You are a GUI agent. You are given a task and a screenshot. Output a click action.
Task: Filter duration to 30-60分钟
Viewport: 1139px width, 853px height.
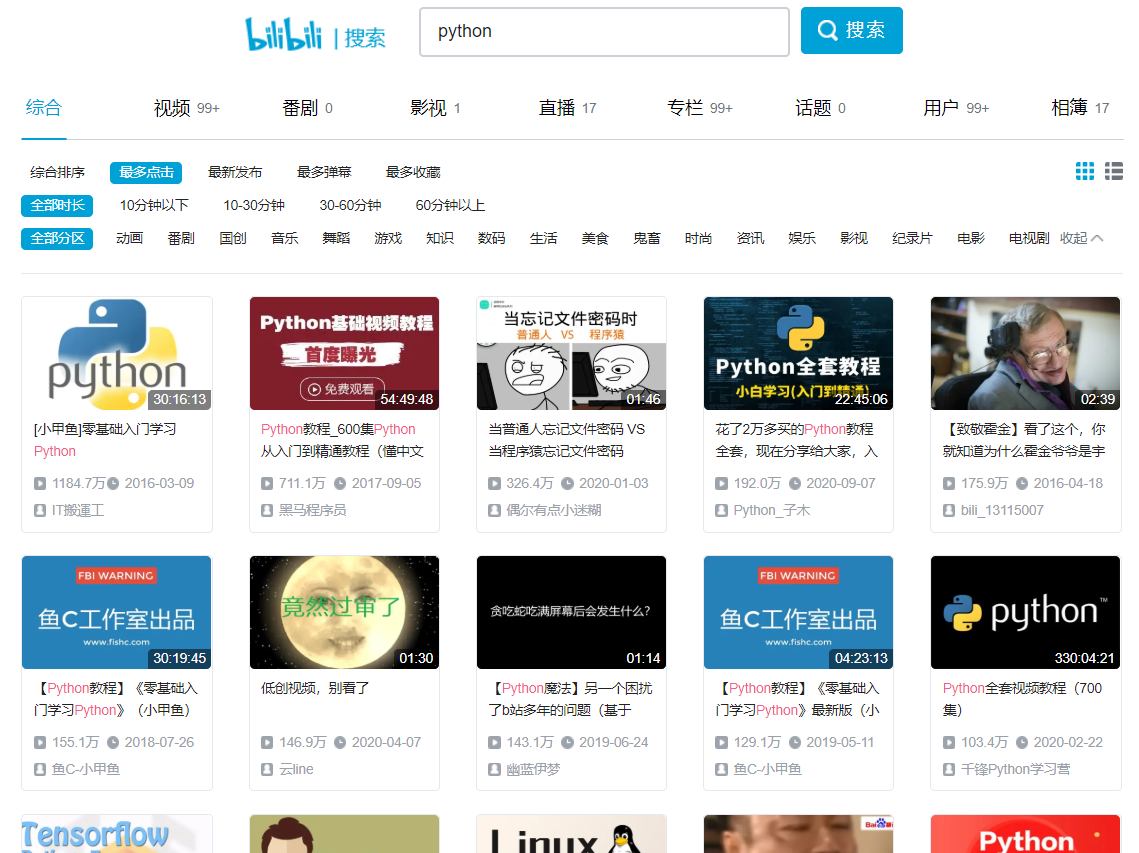(x=350, y=206)
